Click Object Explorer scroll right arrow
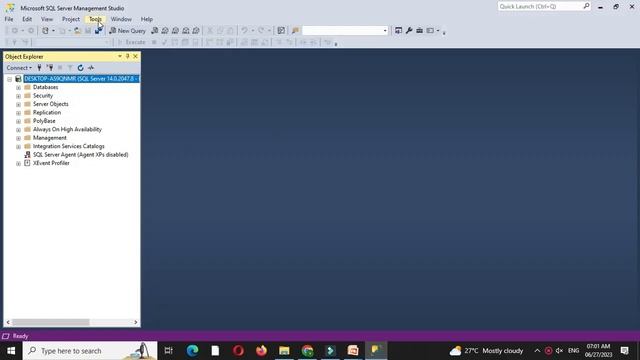Image resolution: width=640 pixels, height=360 pixels. pyautogui.click(x=136, y=322)
